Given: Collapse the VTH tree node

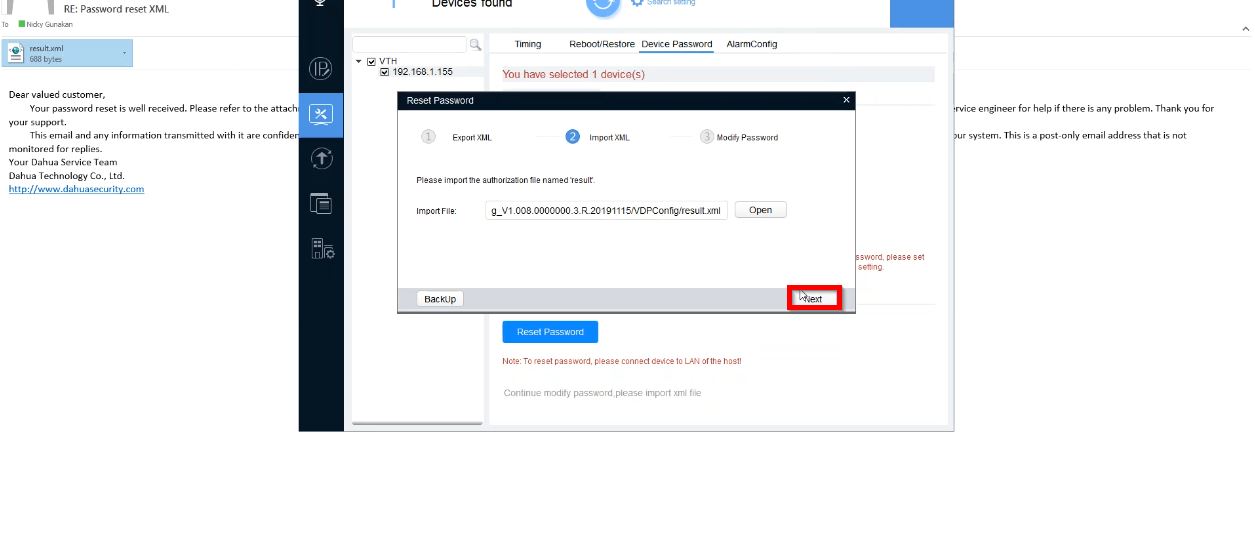Looking at the screenshot, I should (359, 61).
